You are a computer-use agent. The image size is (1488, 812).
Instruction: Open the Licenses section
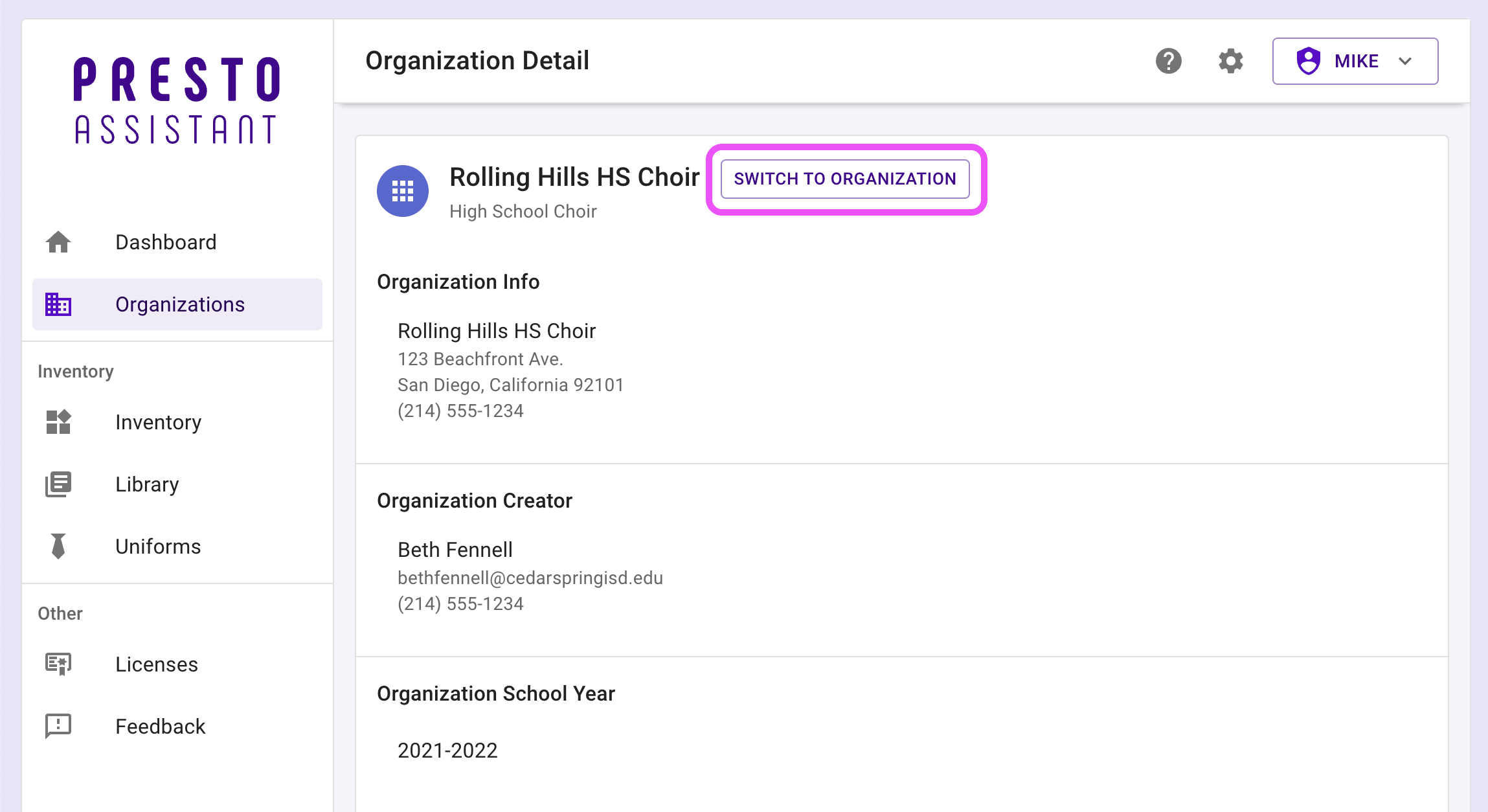(x=157, y=664)
